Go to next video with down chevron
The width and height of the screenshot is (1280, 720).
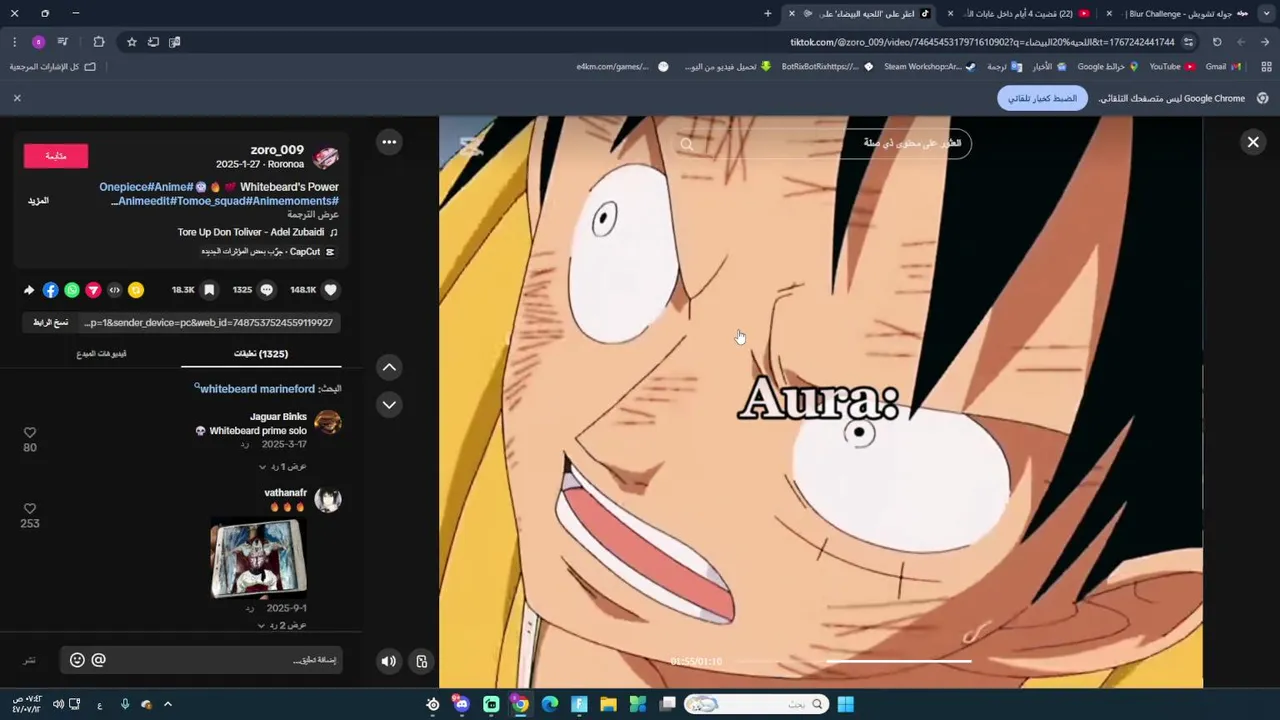389,404
